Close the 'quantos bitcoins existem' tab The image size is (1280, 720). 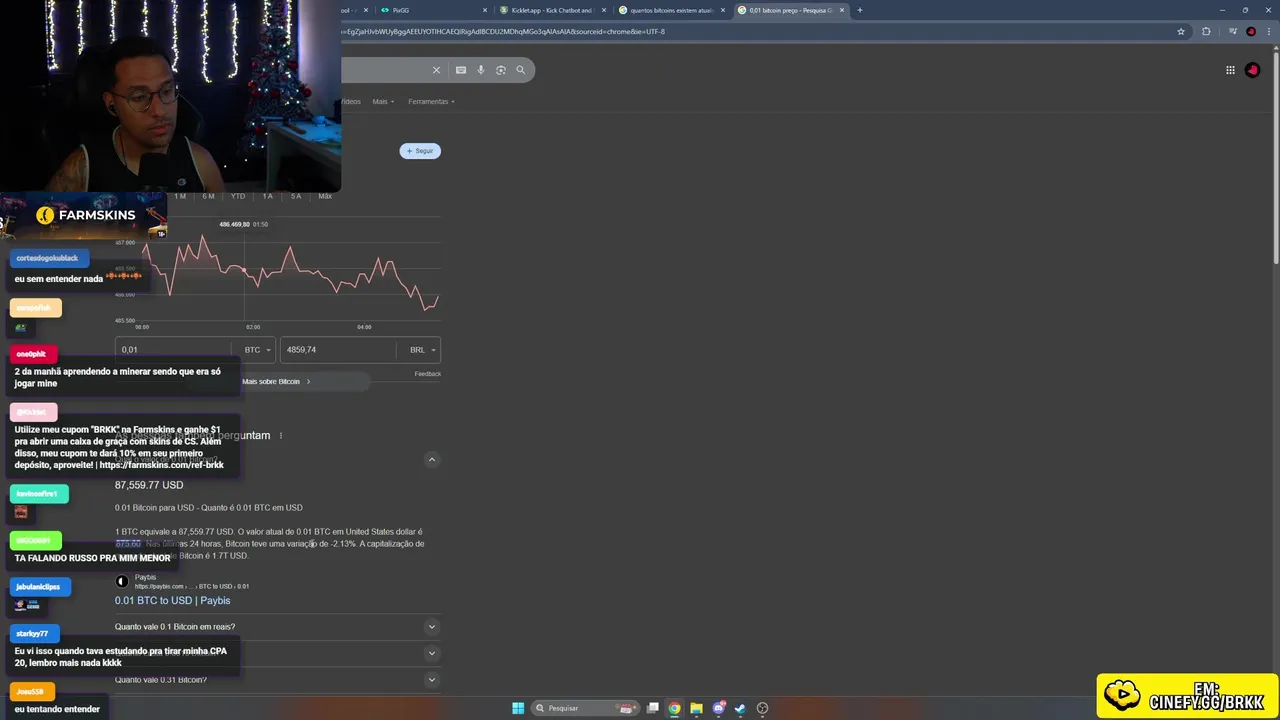click(x=722, y=10)
